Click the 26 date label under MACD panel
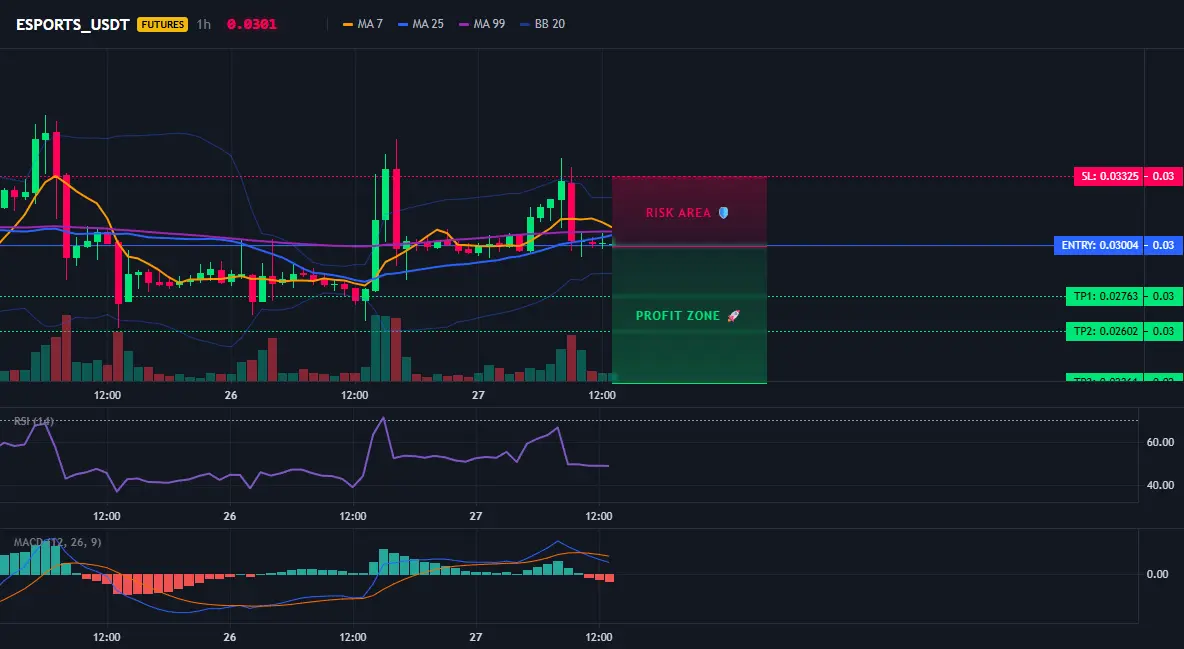 tap(230, 637)
